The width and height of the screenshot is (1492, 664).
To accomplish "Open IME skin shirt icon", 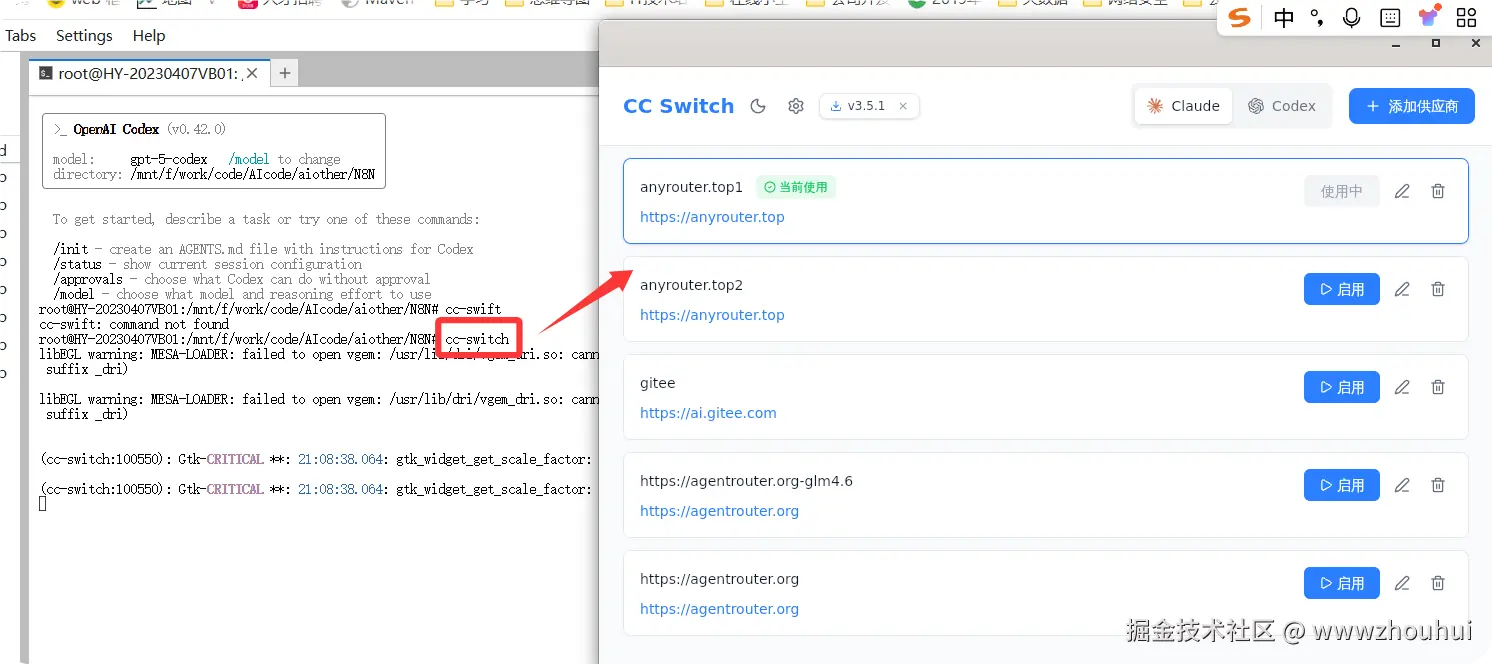I will (1429, 17).
